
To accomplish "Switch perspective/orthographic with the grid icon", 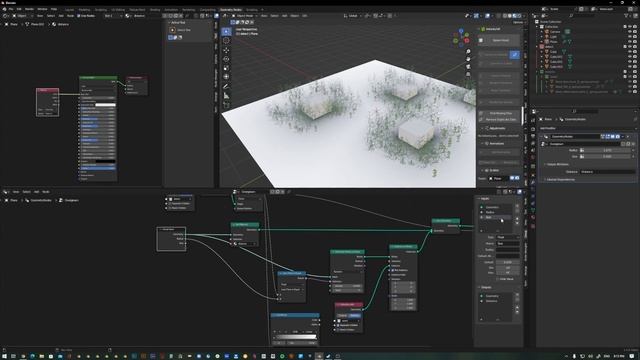I will coord(468,74).
